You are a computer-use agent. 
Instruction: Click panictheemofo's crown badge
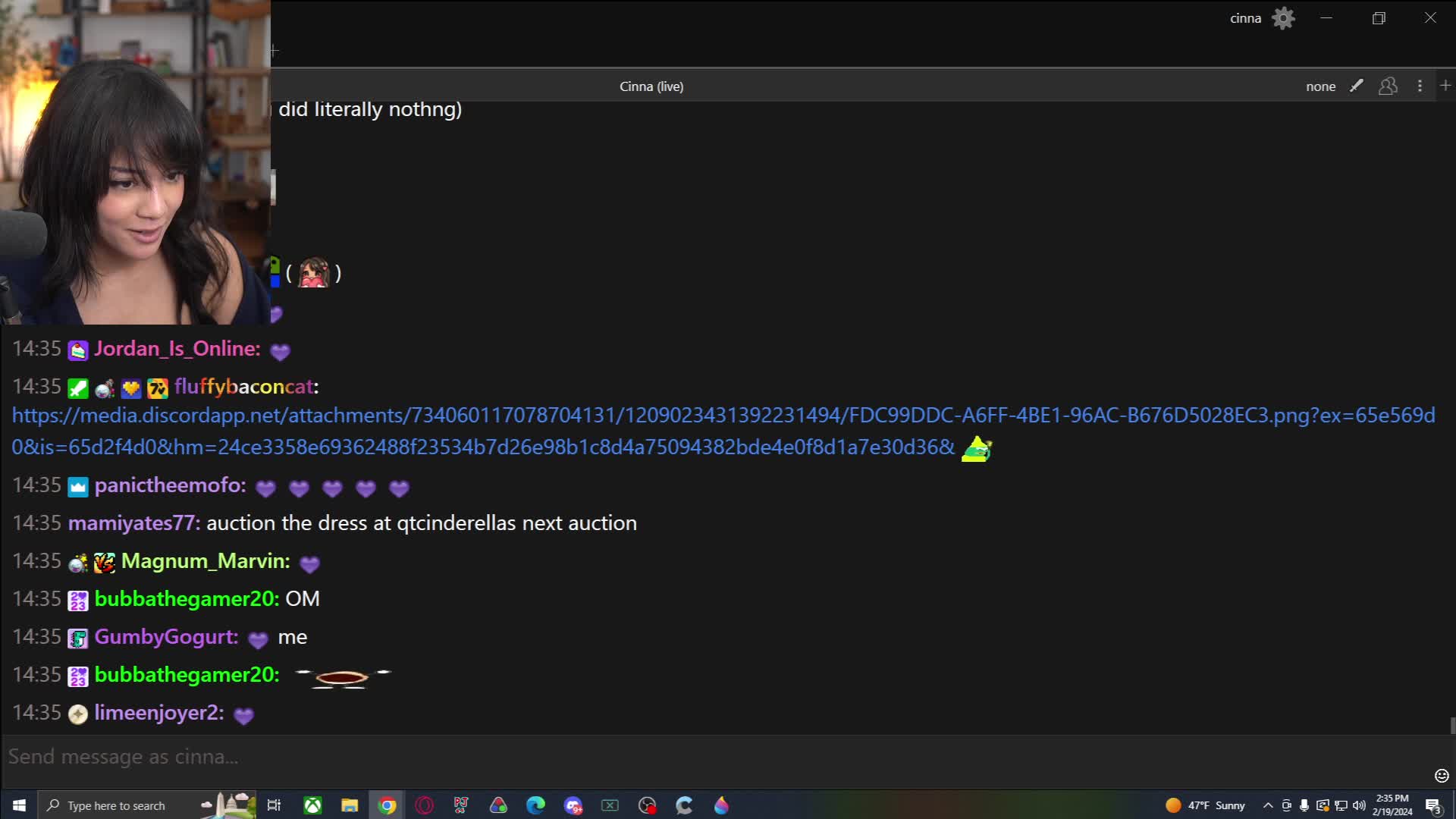coord(78,487)
